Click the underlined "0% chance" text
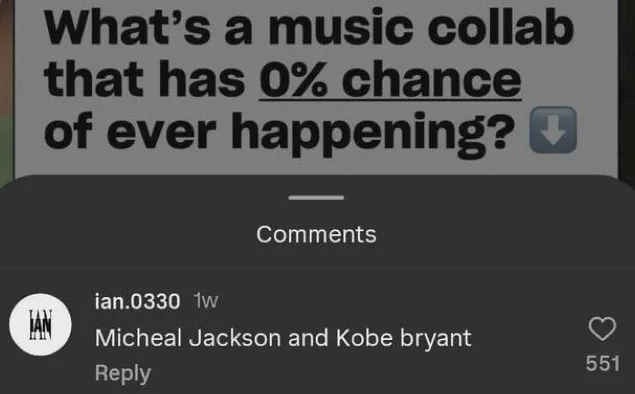 [390, 79]
